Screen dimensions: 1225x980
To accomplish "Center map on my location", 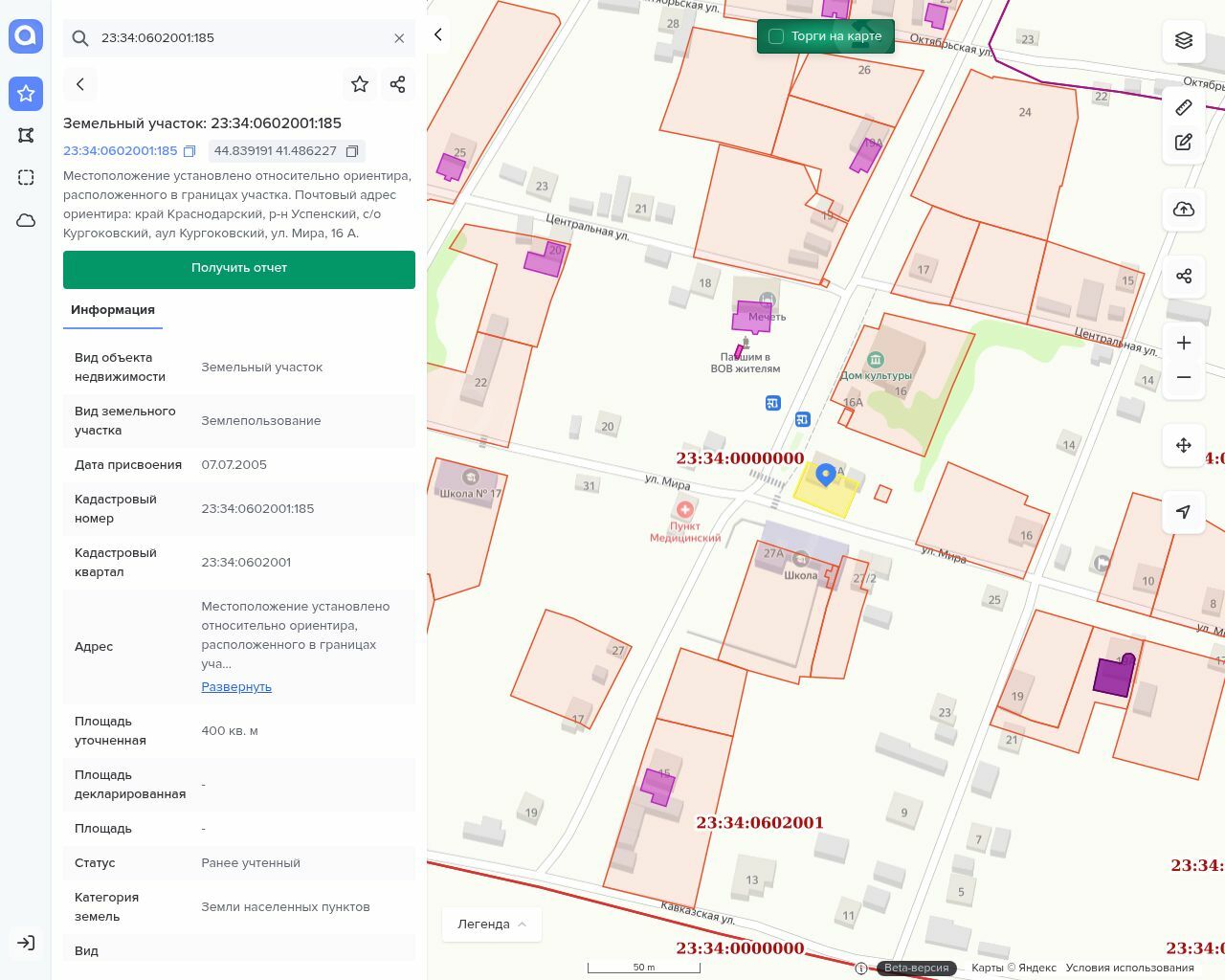I will [1184, 512].
